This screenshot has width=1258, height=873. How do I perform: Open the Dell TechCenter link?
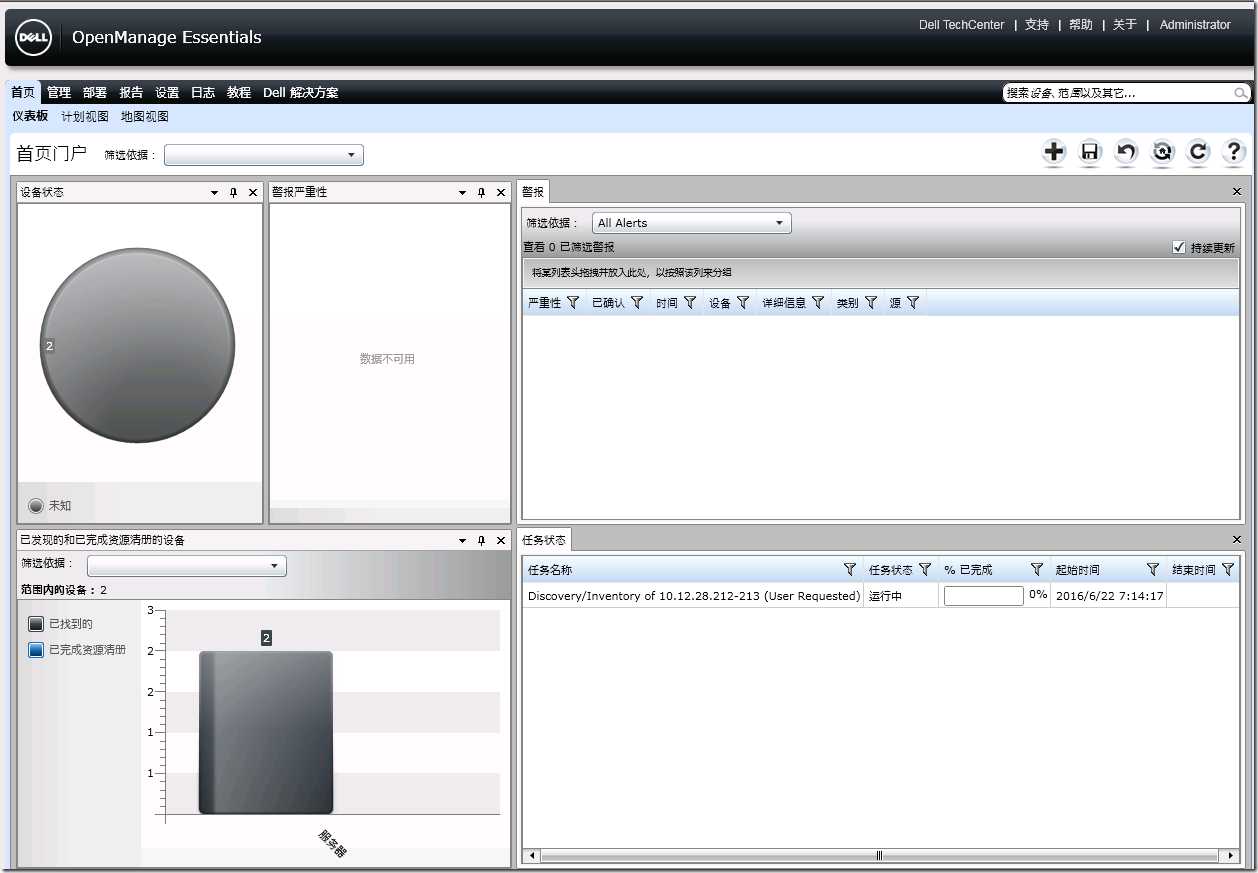(x=961, y=25)
